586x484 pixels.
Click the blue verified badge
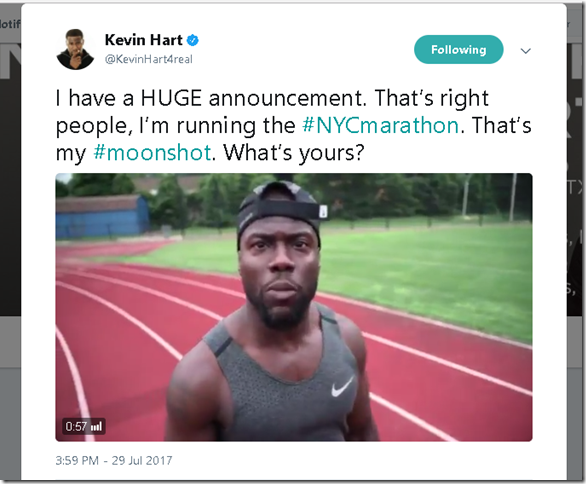(x=193, y=40)
